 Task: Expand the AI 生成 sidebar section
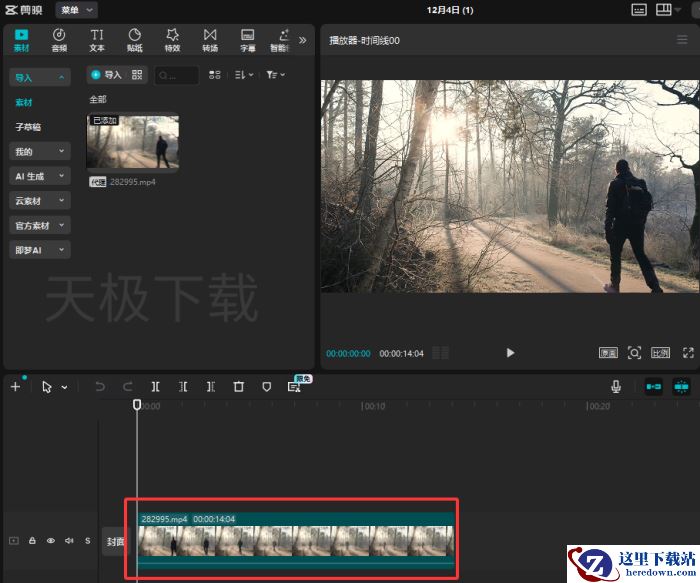[39, 176]
